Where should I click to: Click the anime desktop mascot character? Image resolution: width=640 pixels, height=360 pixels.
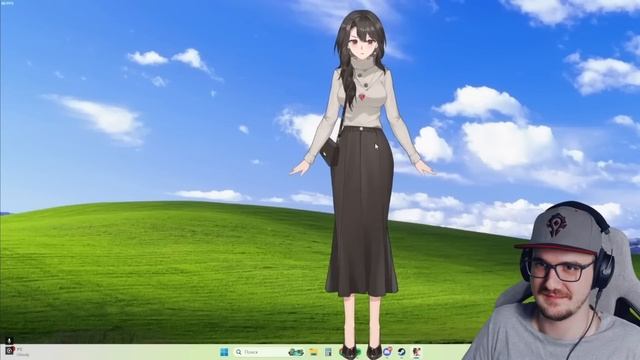(362, 184)
